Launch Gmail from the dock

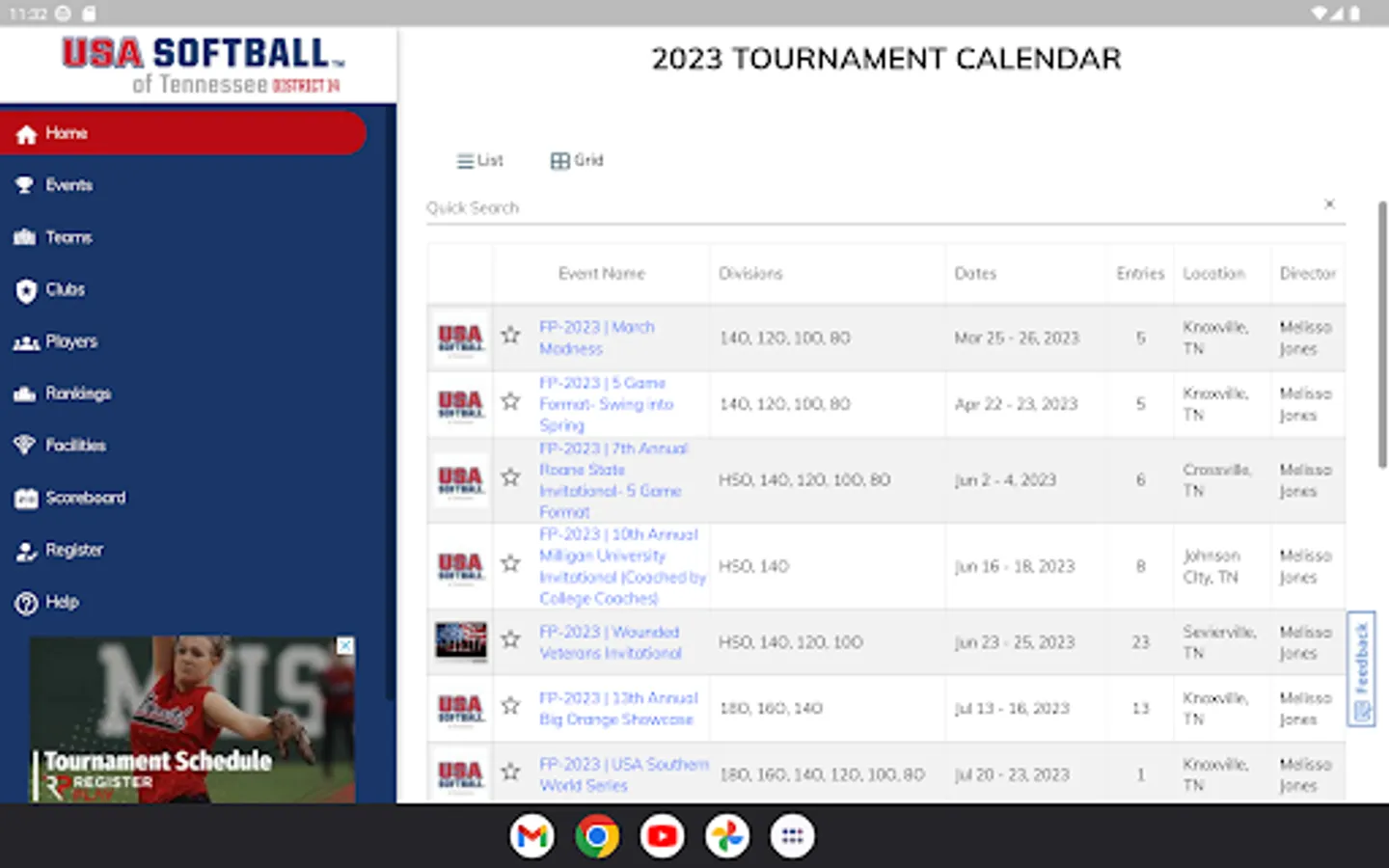coord(532,836)
